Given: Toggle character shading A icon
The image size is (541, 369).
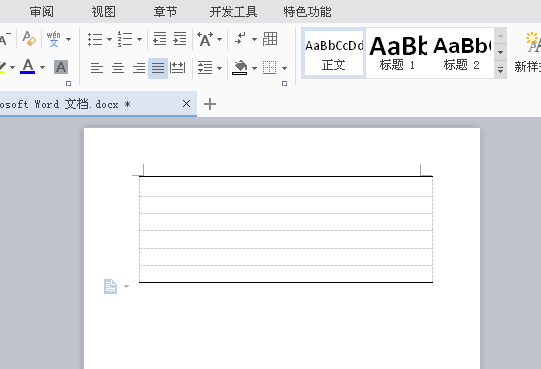Looking at the screenshot, I should (61, 67).
